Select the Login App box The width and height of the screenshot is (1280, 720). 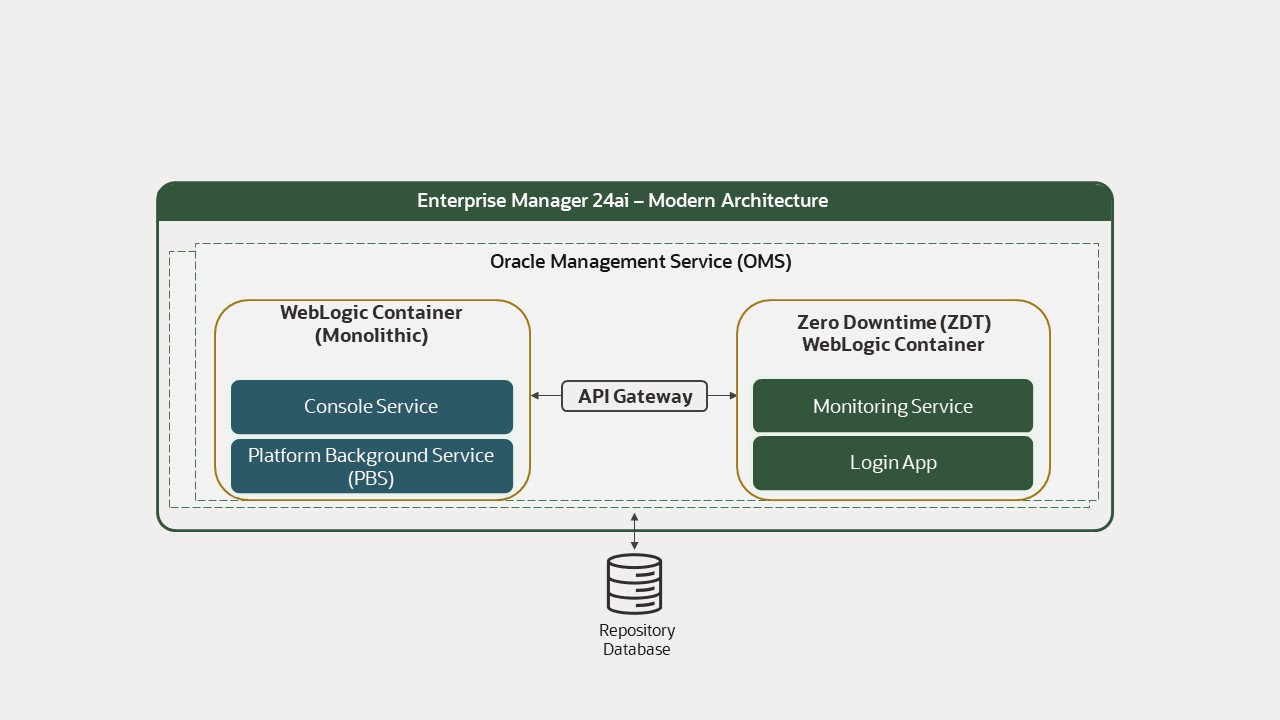coord(893,463)
